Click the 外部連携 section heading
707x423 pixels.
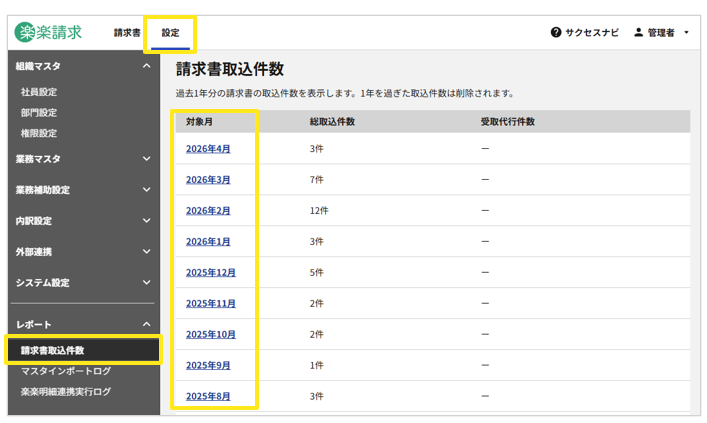33,252
